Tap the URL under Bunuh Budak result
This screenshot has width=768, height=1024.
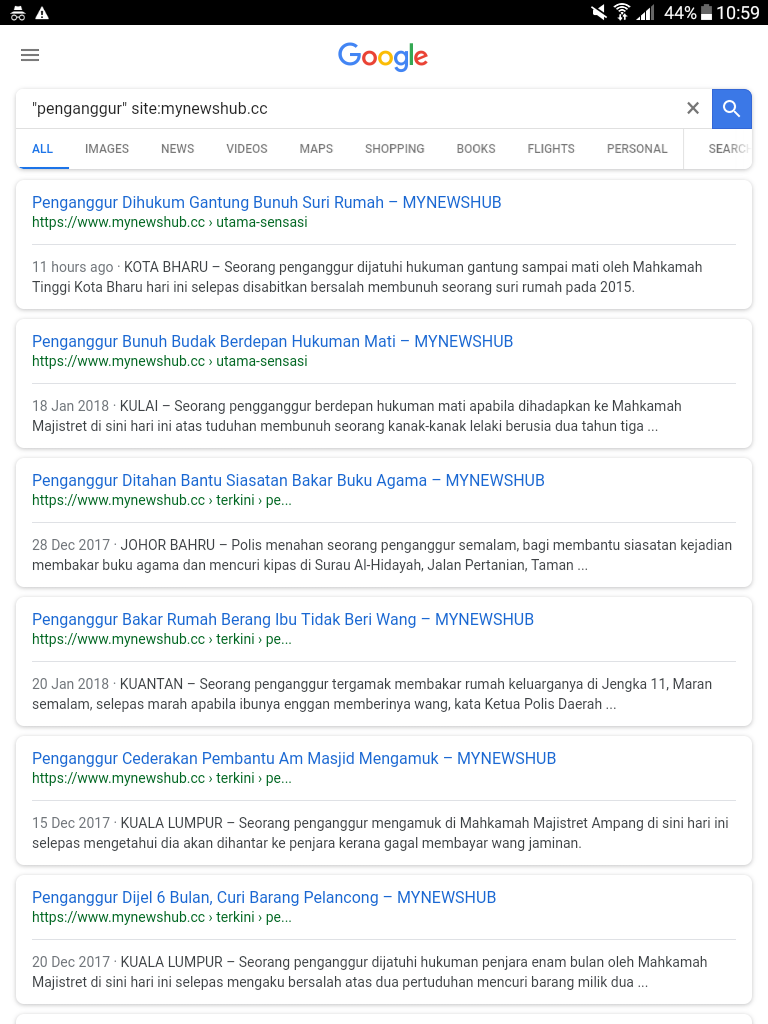pyautogui.click(x=170, y=361)
